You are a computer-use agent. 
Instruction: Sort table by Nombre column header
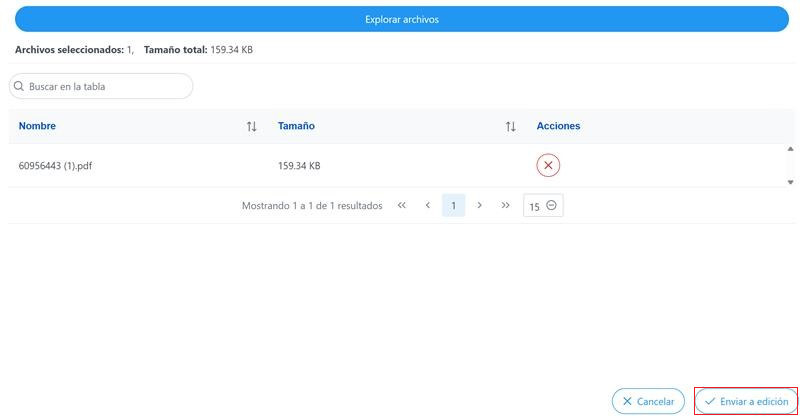37,126
